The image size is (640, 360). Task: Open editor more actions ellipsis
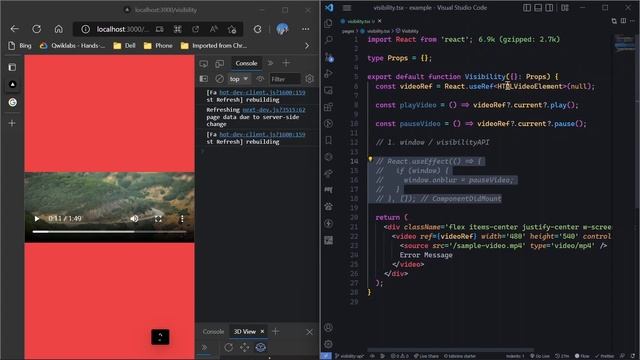tap(633, 21)
